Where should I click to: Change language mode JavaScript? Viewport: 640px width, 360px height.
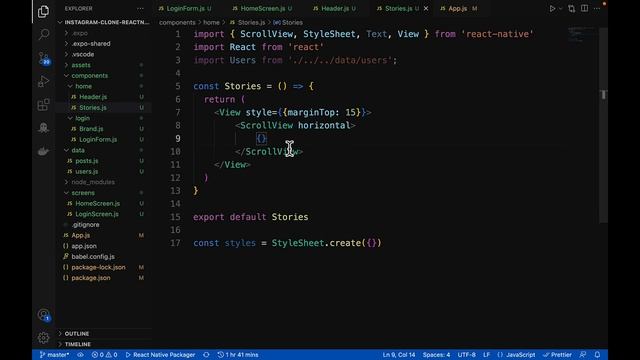516,355
